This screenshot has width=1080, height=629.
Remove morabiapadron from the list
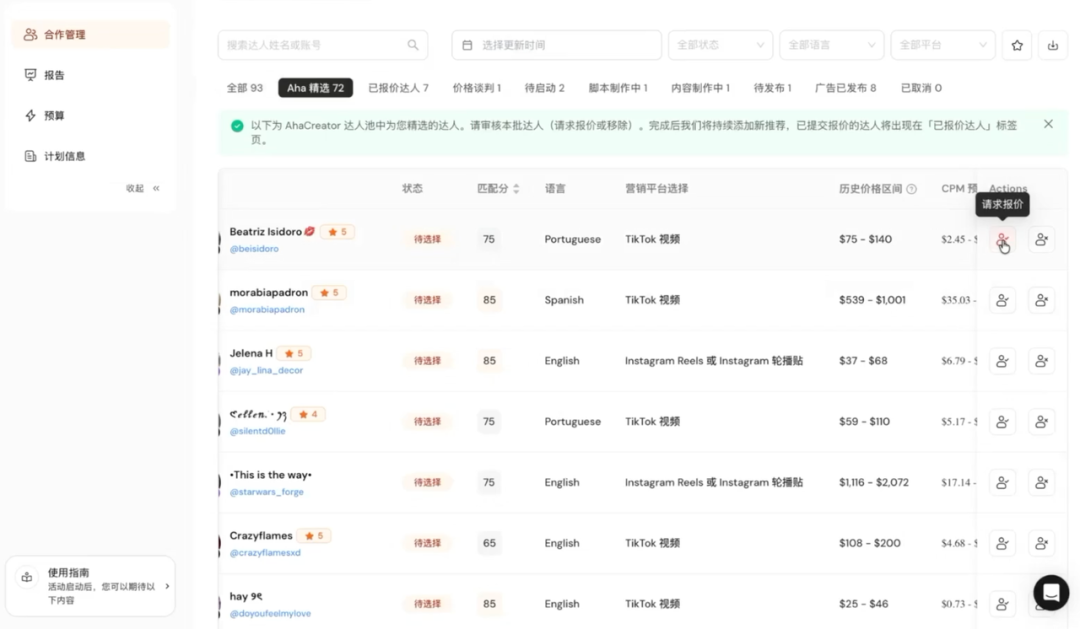tap(1041, 300)
